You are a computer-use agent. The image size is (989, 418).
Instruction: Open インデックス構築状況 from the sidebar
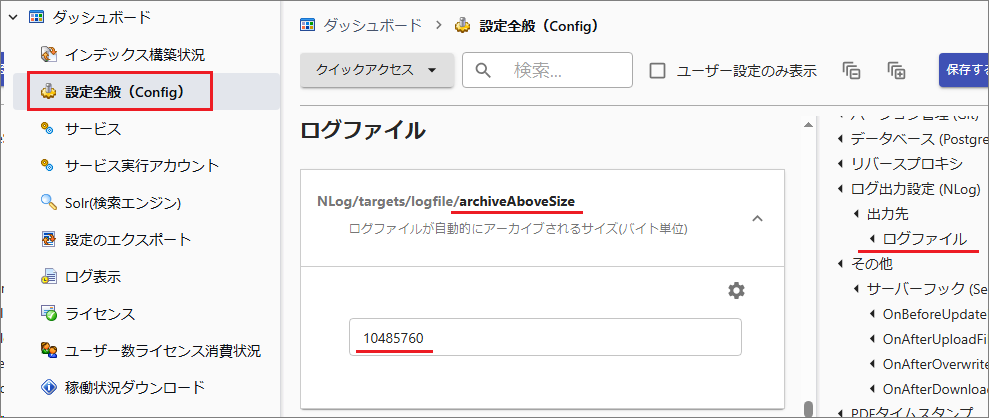coord(142,54)
